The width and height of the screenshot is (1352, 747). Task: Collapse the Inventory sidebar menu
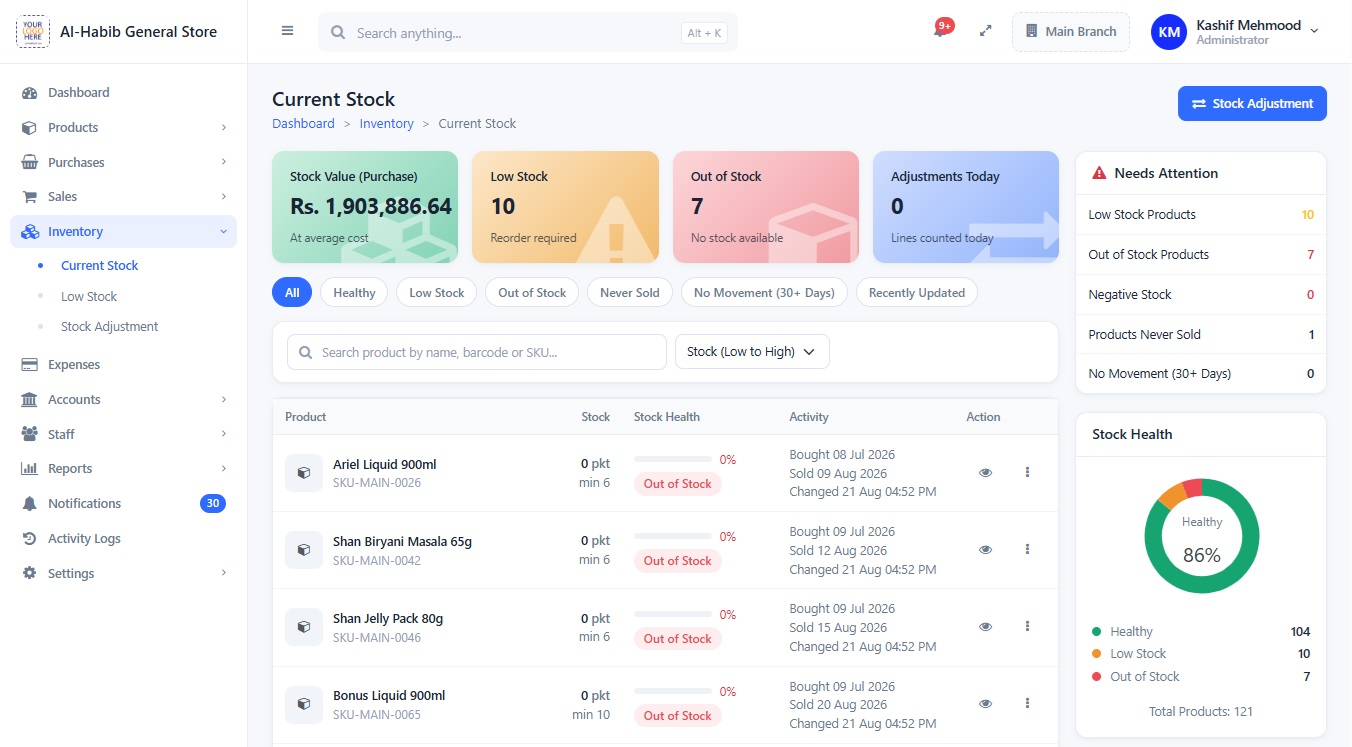[124, 232]
